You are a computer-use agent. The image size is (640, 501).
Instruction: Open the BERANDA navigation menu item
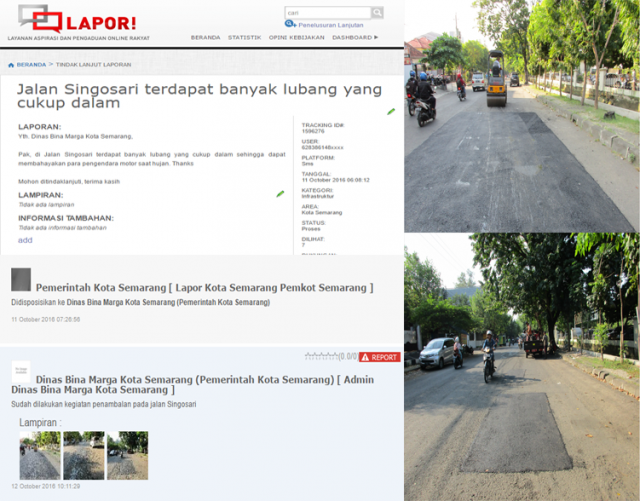coord(205,37)
